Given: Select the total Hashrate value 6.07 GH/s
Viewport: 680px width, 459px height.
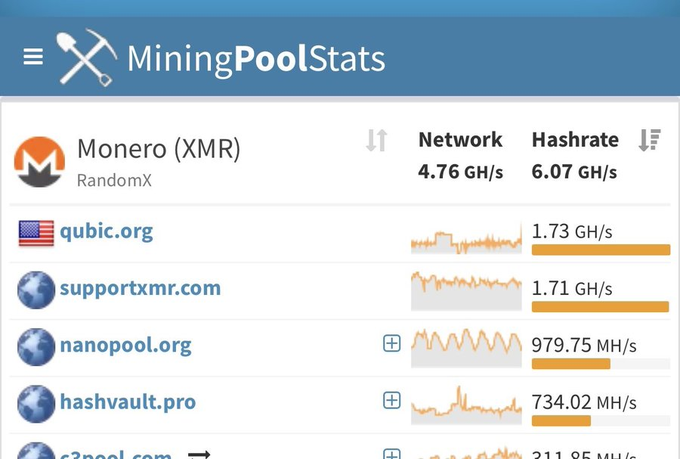Looking at the screenshot, I should coord(574,172).
